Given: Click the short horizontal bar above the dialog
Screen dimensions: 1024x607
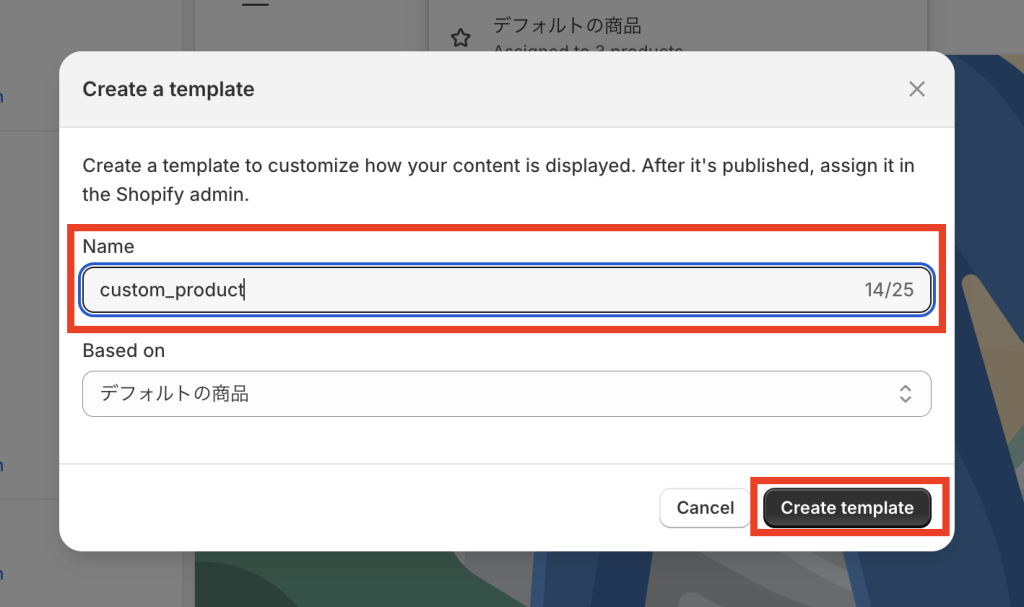Looking at the screenshot, I should tap(256, 5).
